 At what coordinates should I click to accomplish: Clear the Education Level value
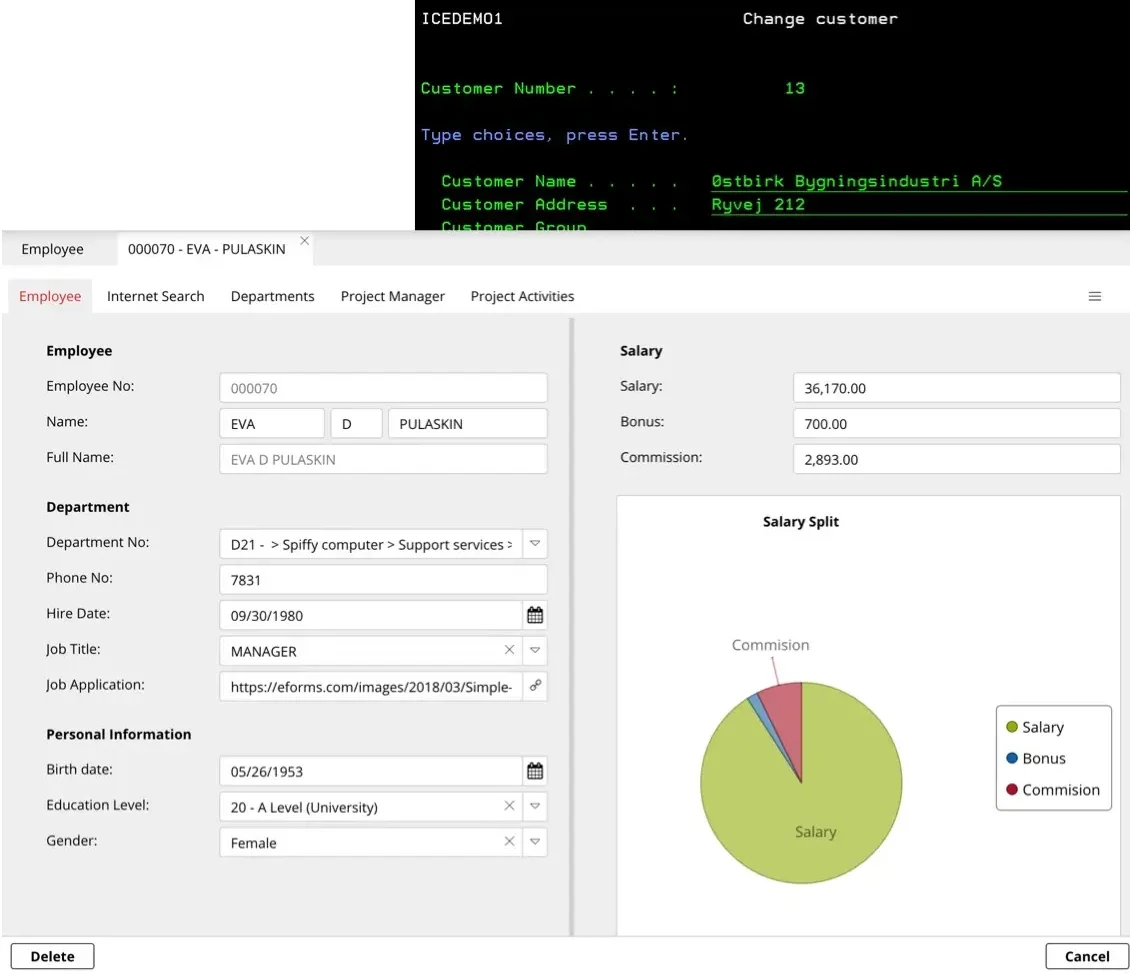click(509, 805)
